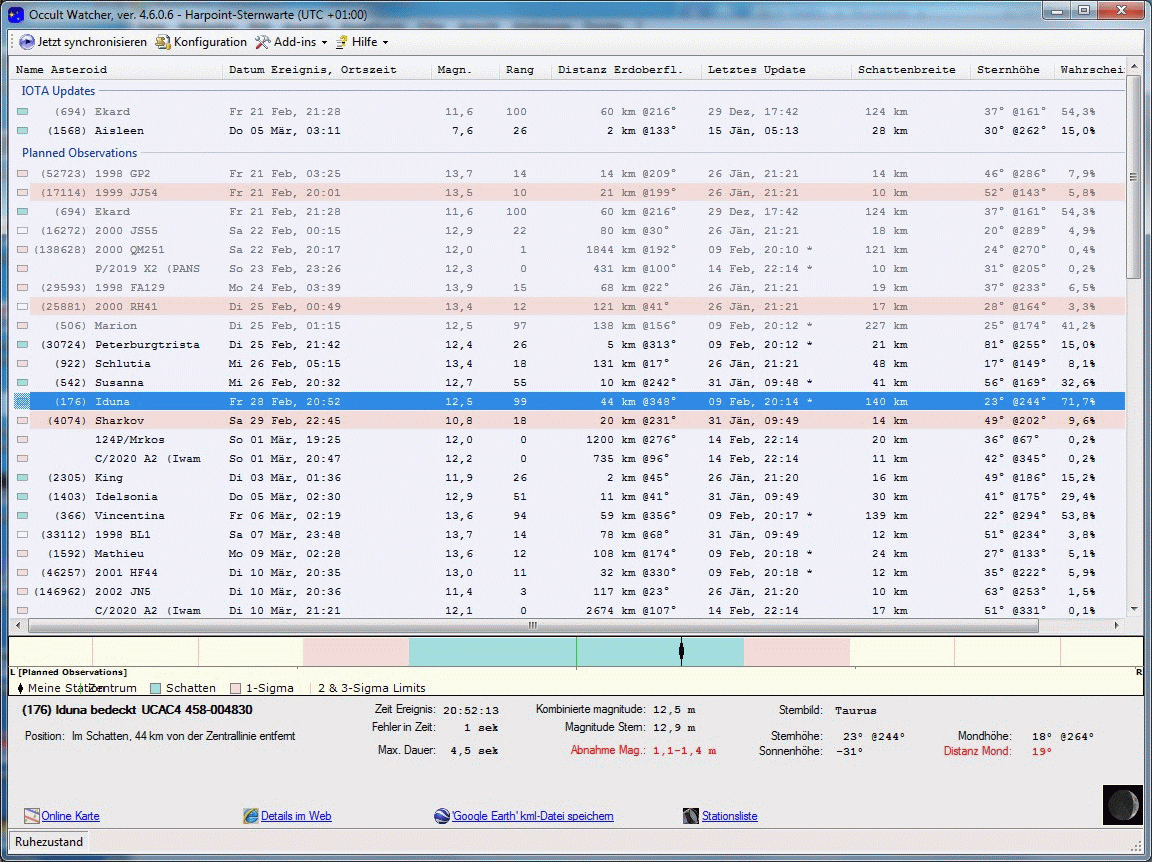Viewport: 1152px width, 862px height.
Task: Collapse the IOTA Updates group
Action: [x=58, y=91]
